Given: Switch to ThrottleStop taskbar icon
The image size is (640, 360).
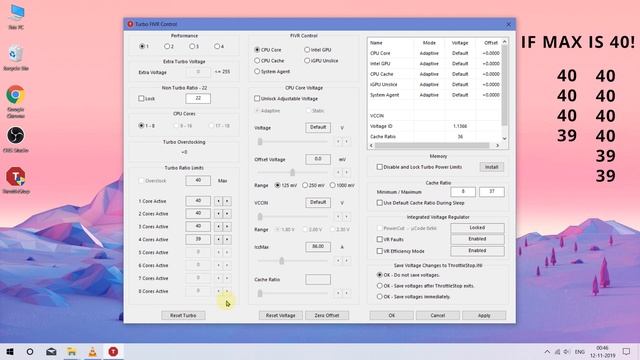Looking at the screenshot, I should point(113,351).
